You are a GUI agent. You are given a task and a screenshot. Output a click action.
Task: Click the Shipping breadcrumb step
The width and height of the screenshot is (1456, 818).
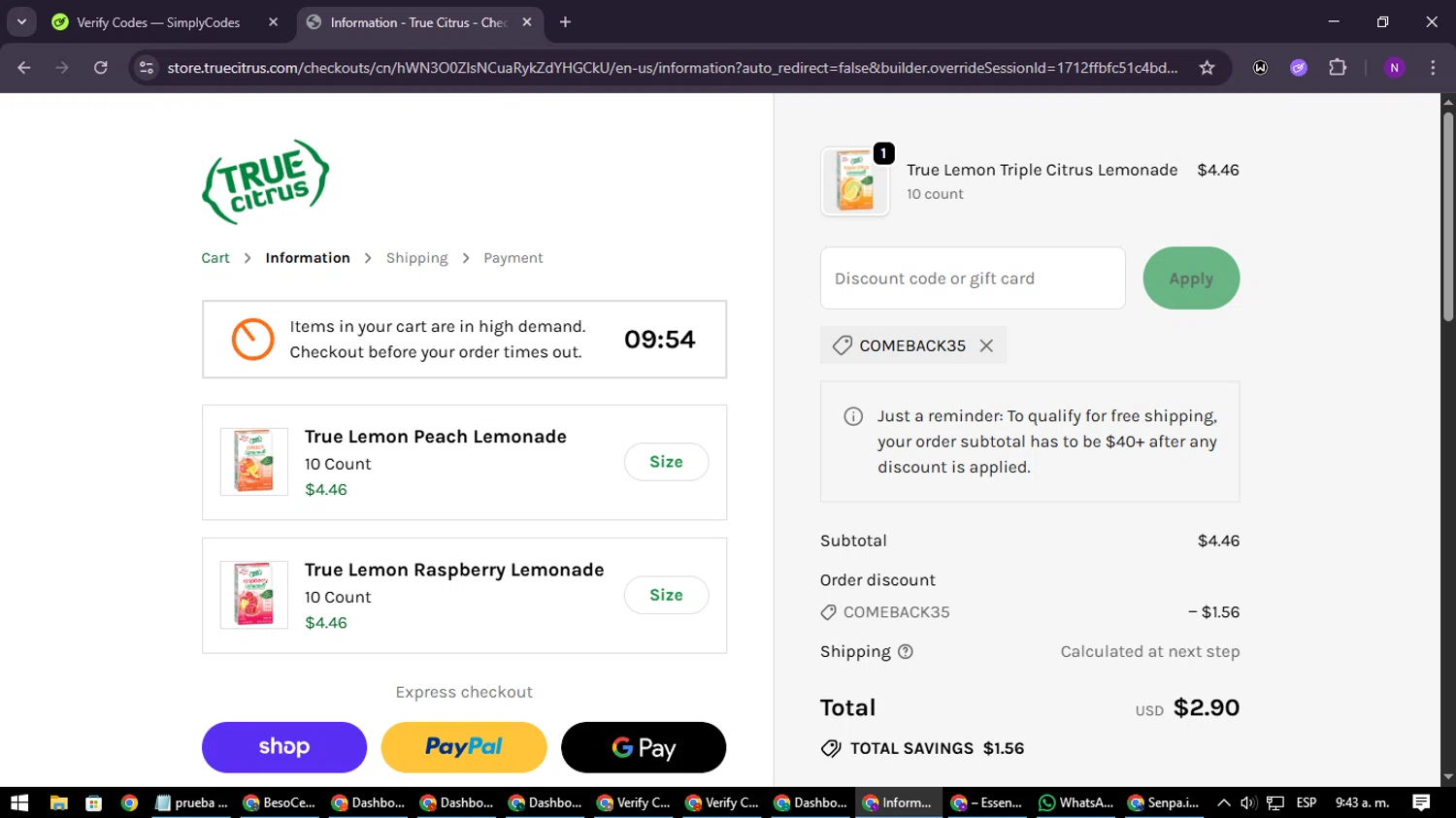point(417,258)
